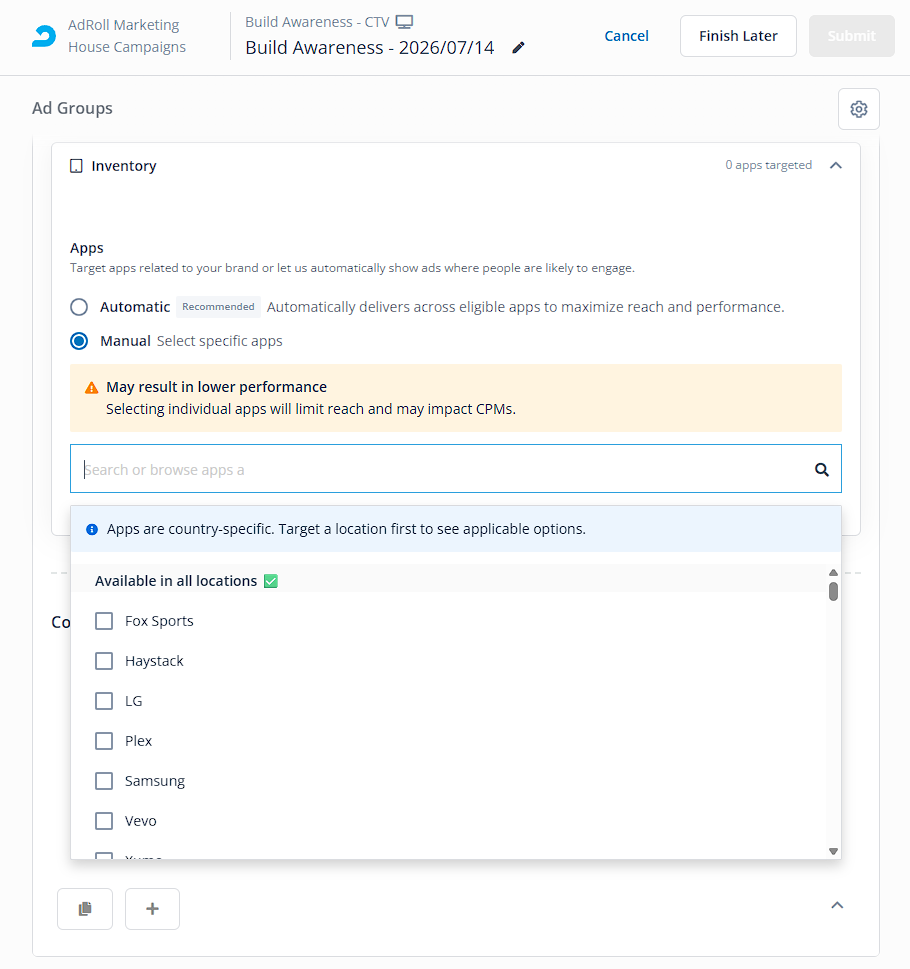
Task: Click Cancel link
Action: click(x=626, y=36)
